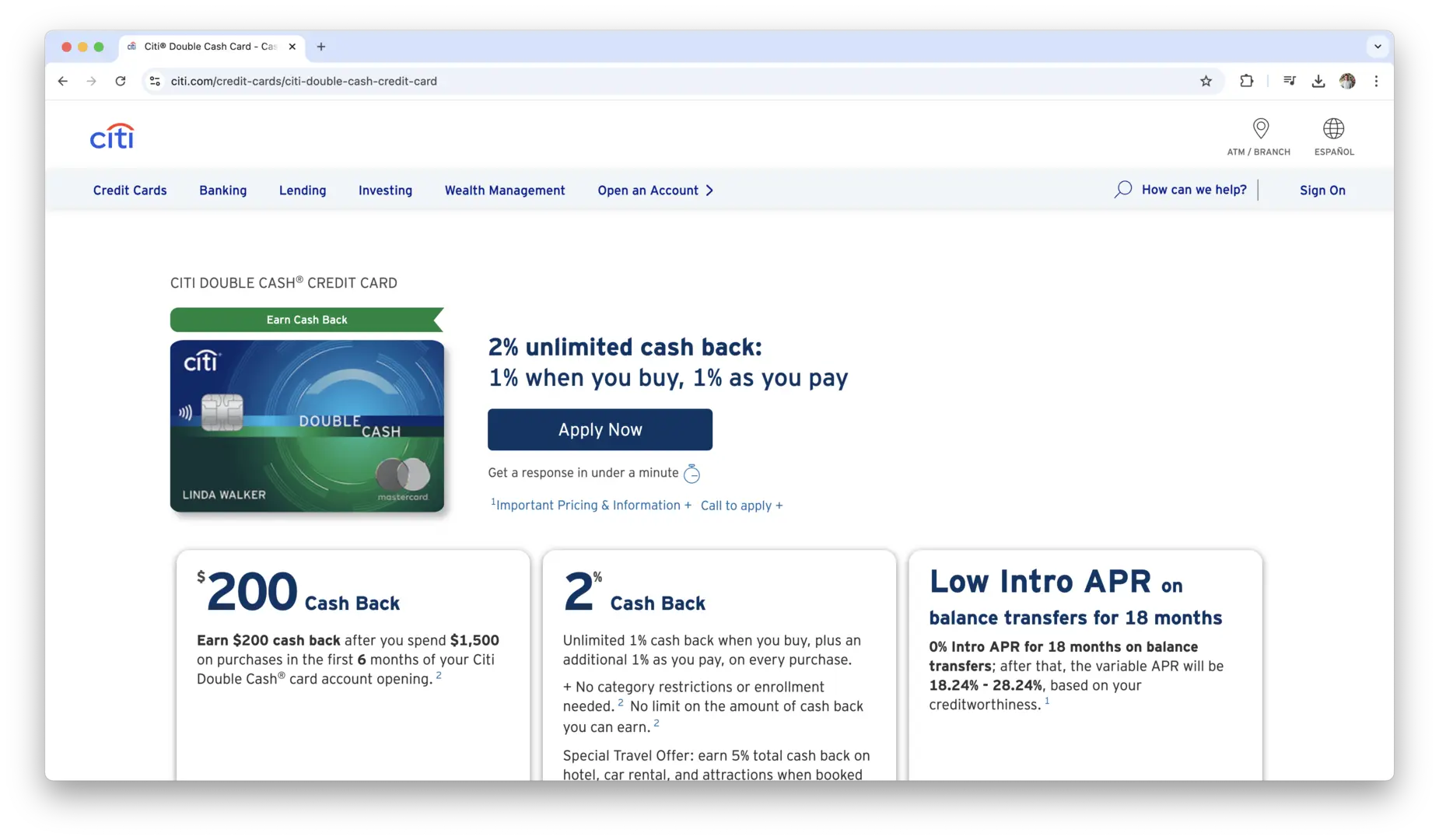Click the $200 Cash Back heading
The height and width of the screenshot is (840, 1439).
pos(298,593)
